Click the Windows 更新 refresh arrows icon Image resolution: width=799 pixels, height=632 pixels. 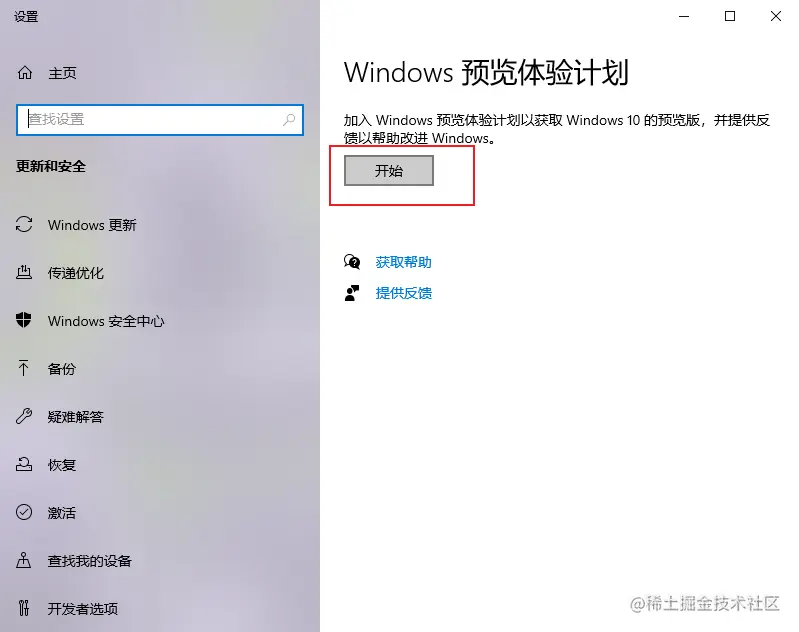24,225
